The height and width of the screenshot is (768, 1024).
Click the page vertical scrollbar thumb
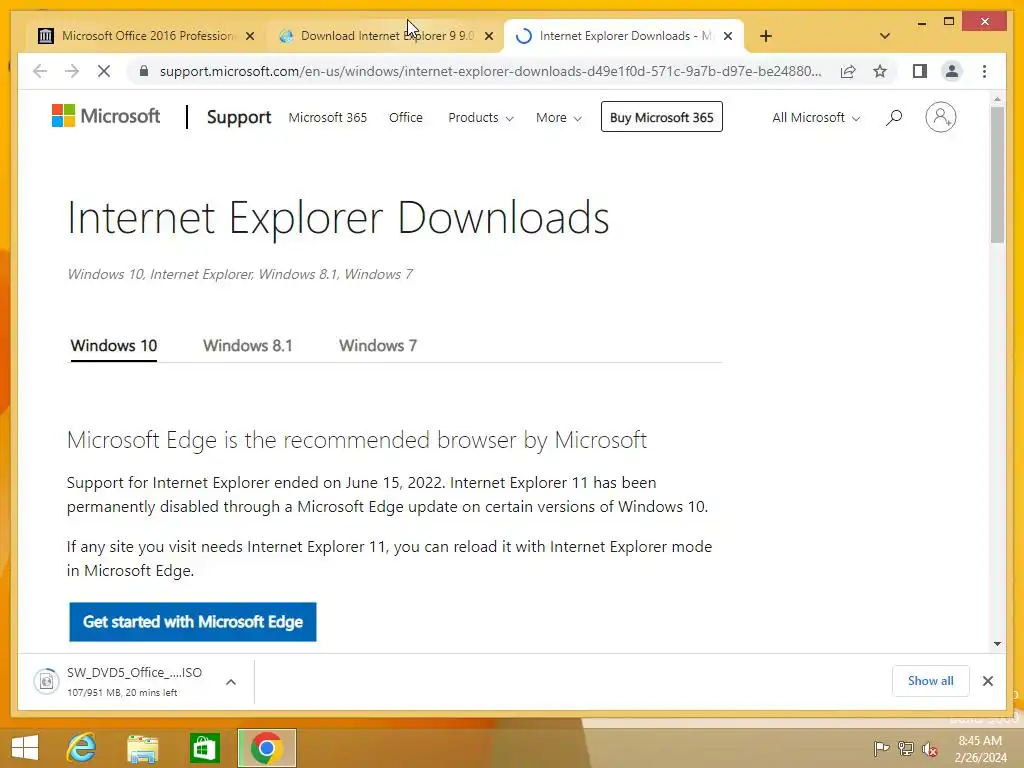click(x=997, y=174)
